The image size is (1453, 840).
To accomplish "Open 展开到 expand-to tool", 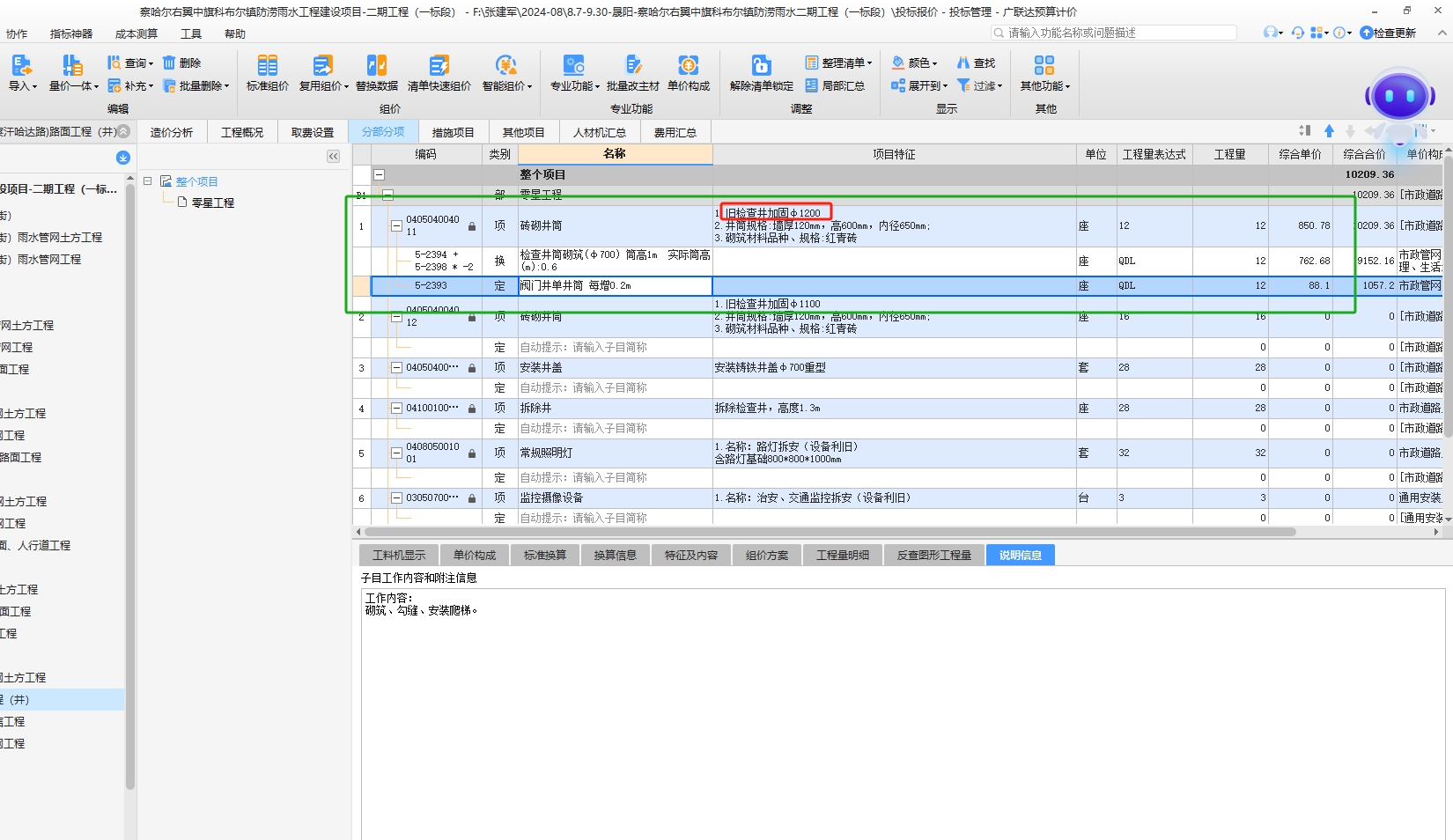I will pos(919,85).
